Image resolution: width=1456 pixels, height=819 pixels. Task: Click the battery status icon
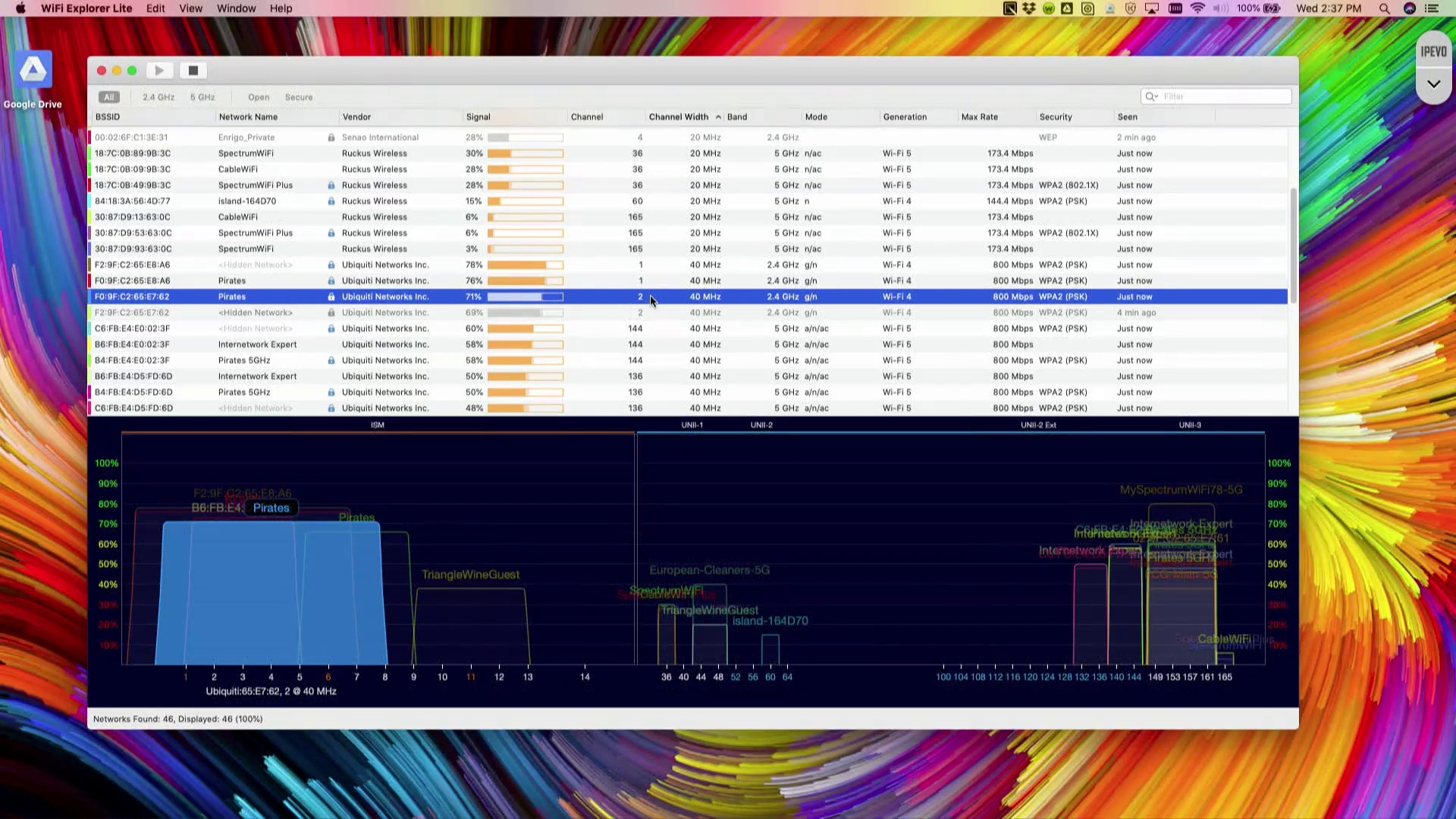(x=1272, y=8)
